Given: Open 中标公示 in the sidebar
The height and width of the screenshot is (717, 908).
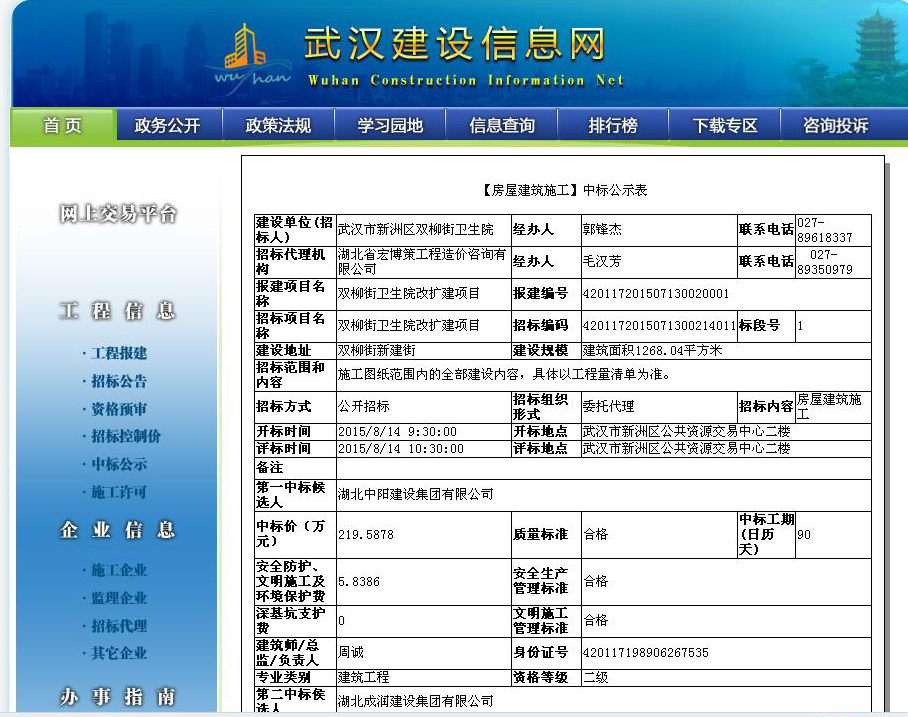Looking at the screenshot, I should [119, 464].
